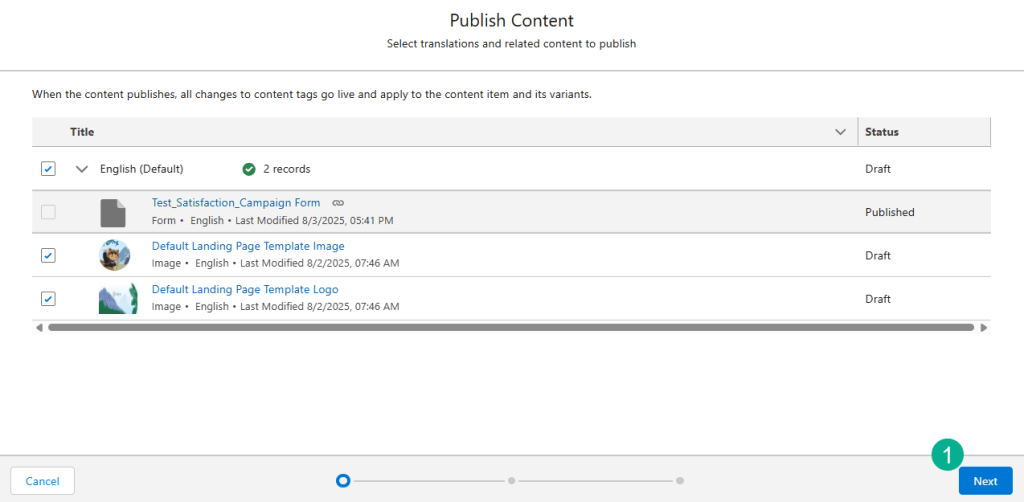Click the Default Landing Page Template Image thumbnail
Screen dimensions: 1024x502
click(115, 255)
